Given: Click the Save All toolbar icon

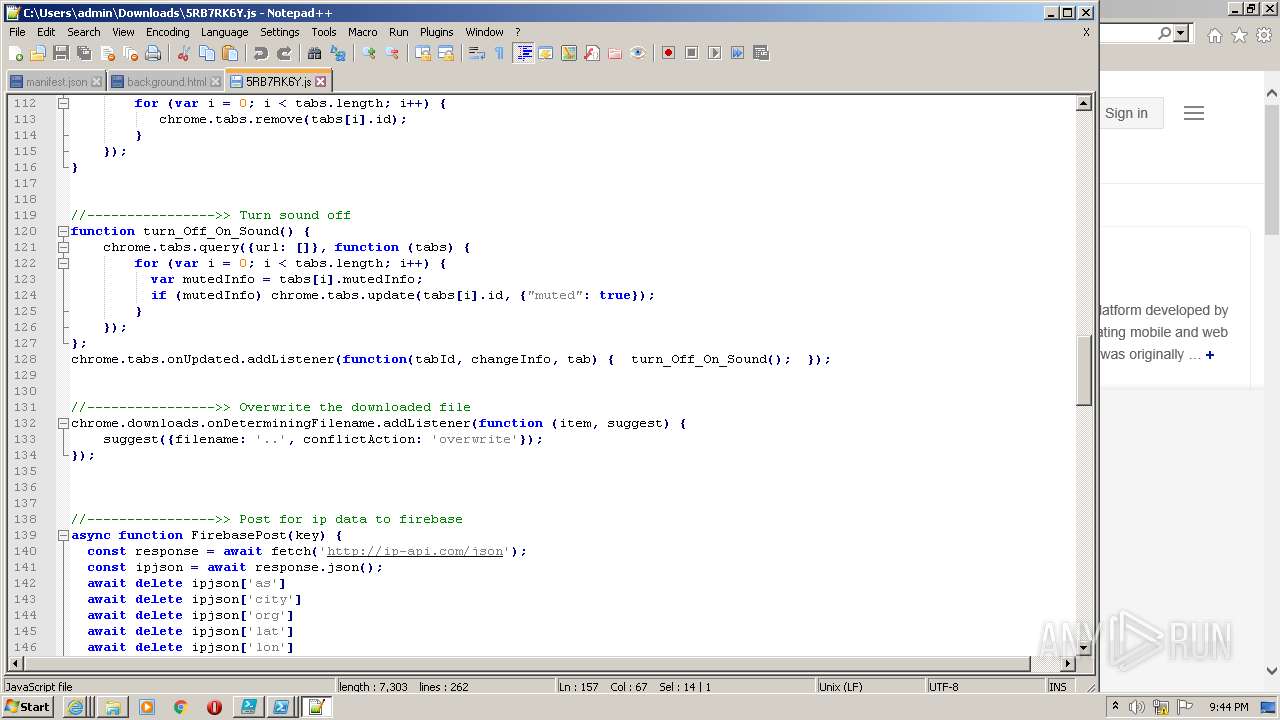Looking at the screenshot, I should (84, 53).
